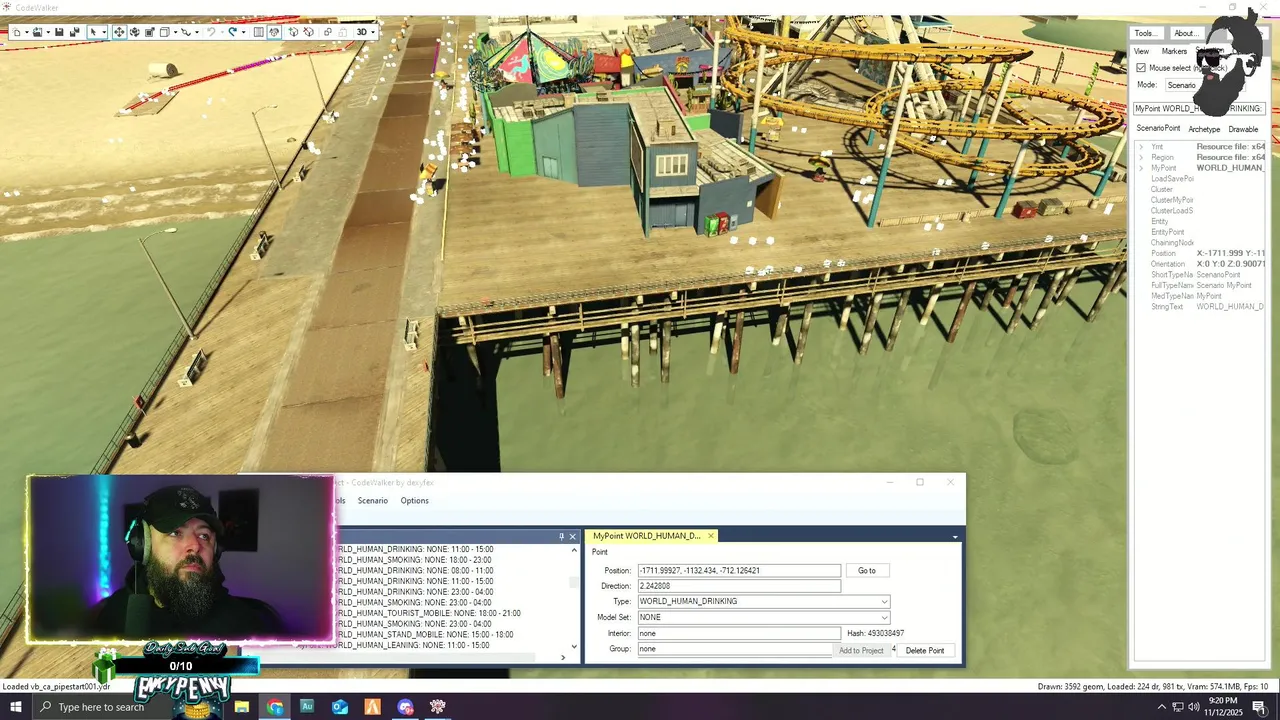
Task: Open Outlook from taskbar
Action: [340, 707]
